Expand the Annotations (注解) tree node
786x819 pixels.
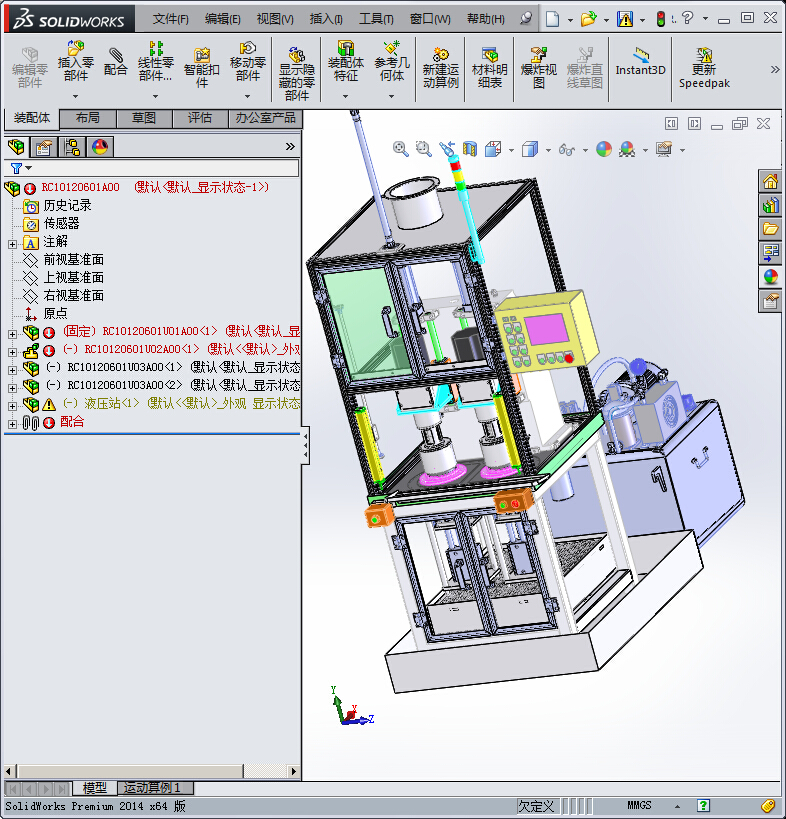tap(12, 244)
